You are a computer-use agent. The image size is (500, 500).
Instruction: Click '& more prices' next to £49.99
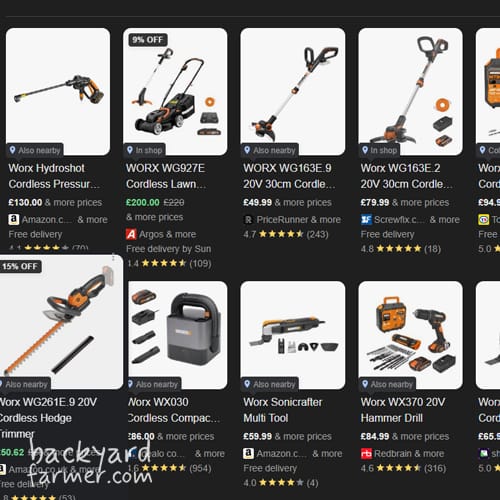[x=303, y=203]
